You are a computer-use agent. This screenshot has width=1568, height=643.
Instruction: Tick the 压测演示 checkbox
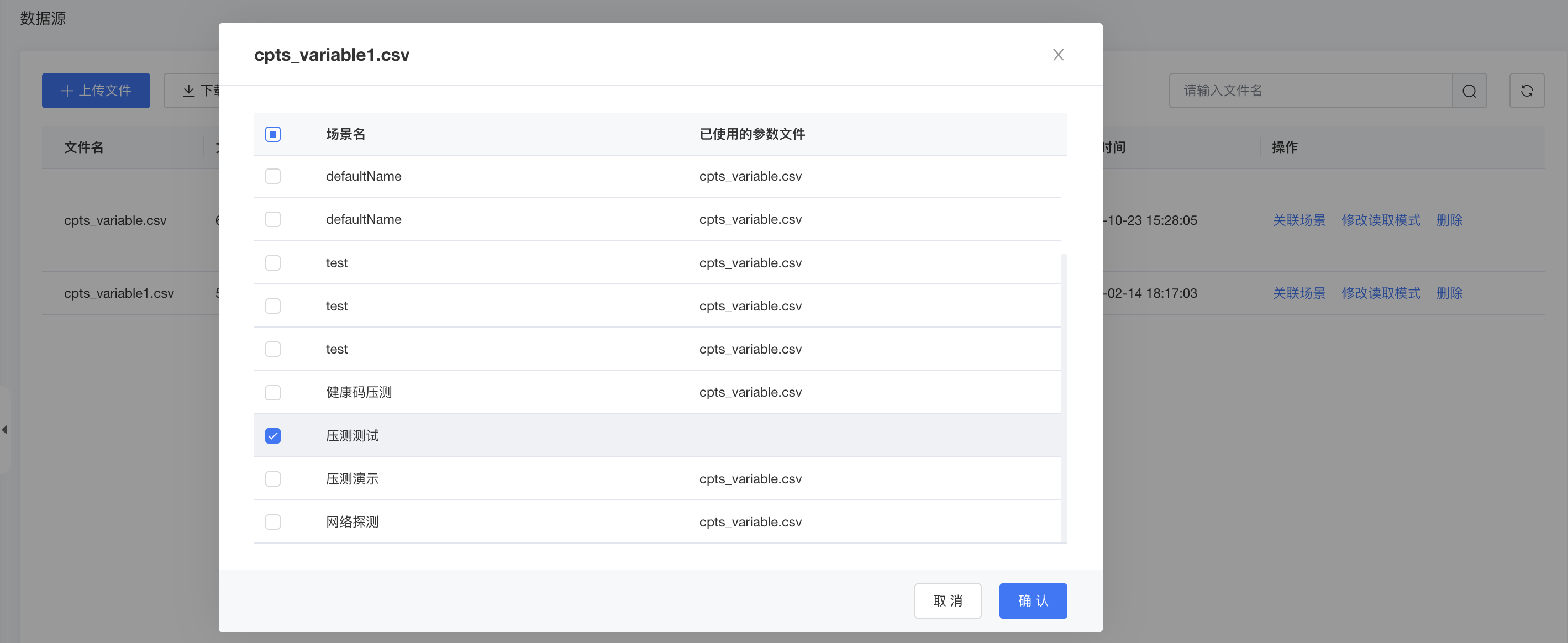(273, 479)
